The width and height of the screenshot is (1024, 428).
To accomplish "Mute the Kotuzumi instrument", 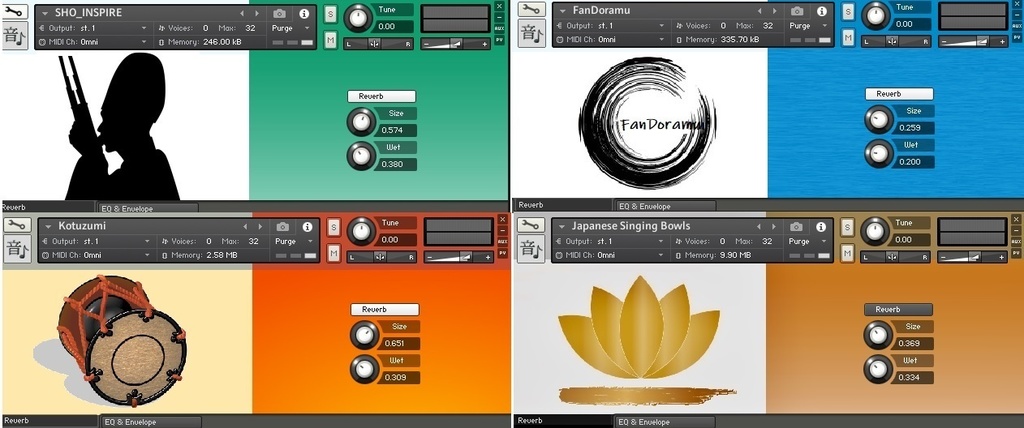I will click(x=334, y=253).
